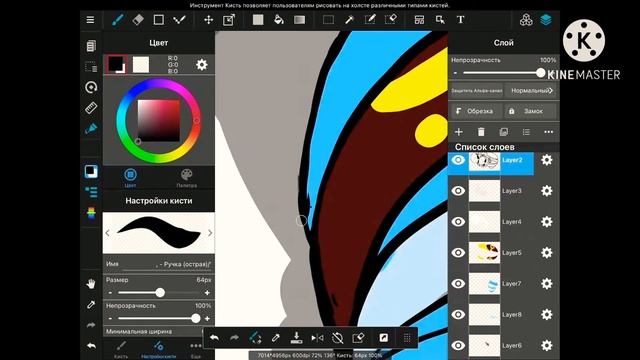Open Layer2 settings gear

547,160
